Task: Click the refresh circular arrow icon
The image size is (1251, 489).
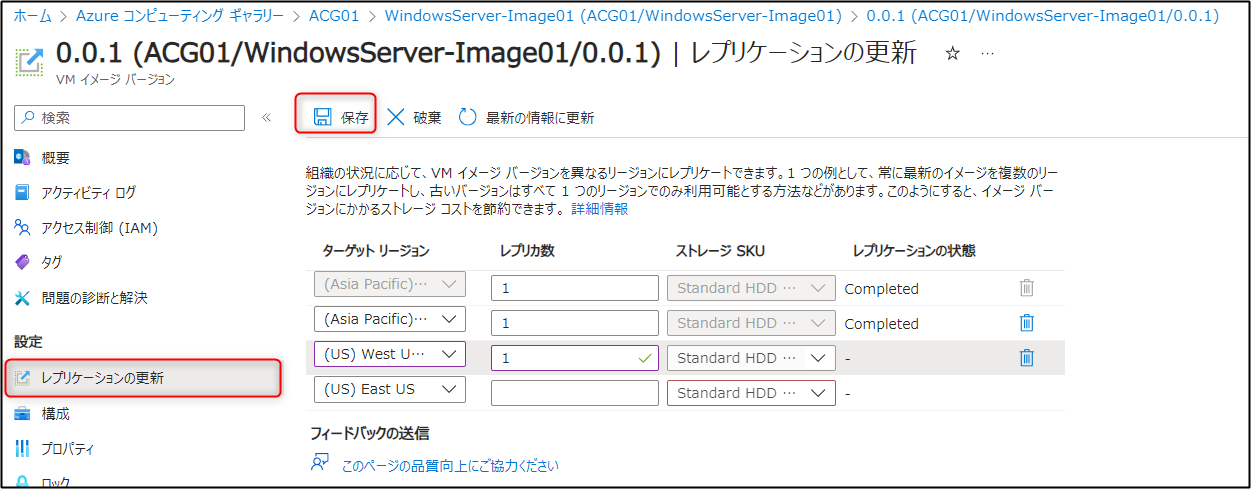Action: coord(468,117)
